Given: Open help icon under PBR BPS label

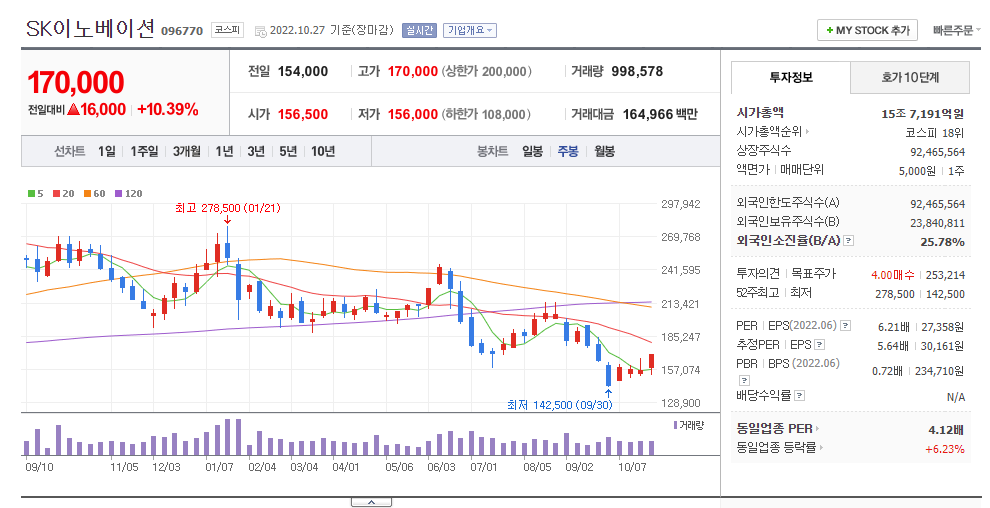Looking at the screenshot, I should pos(744,380).
